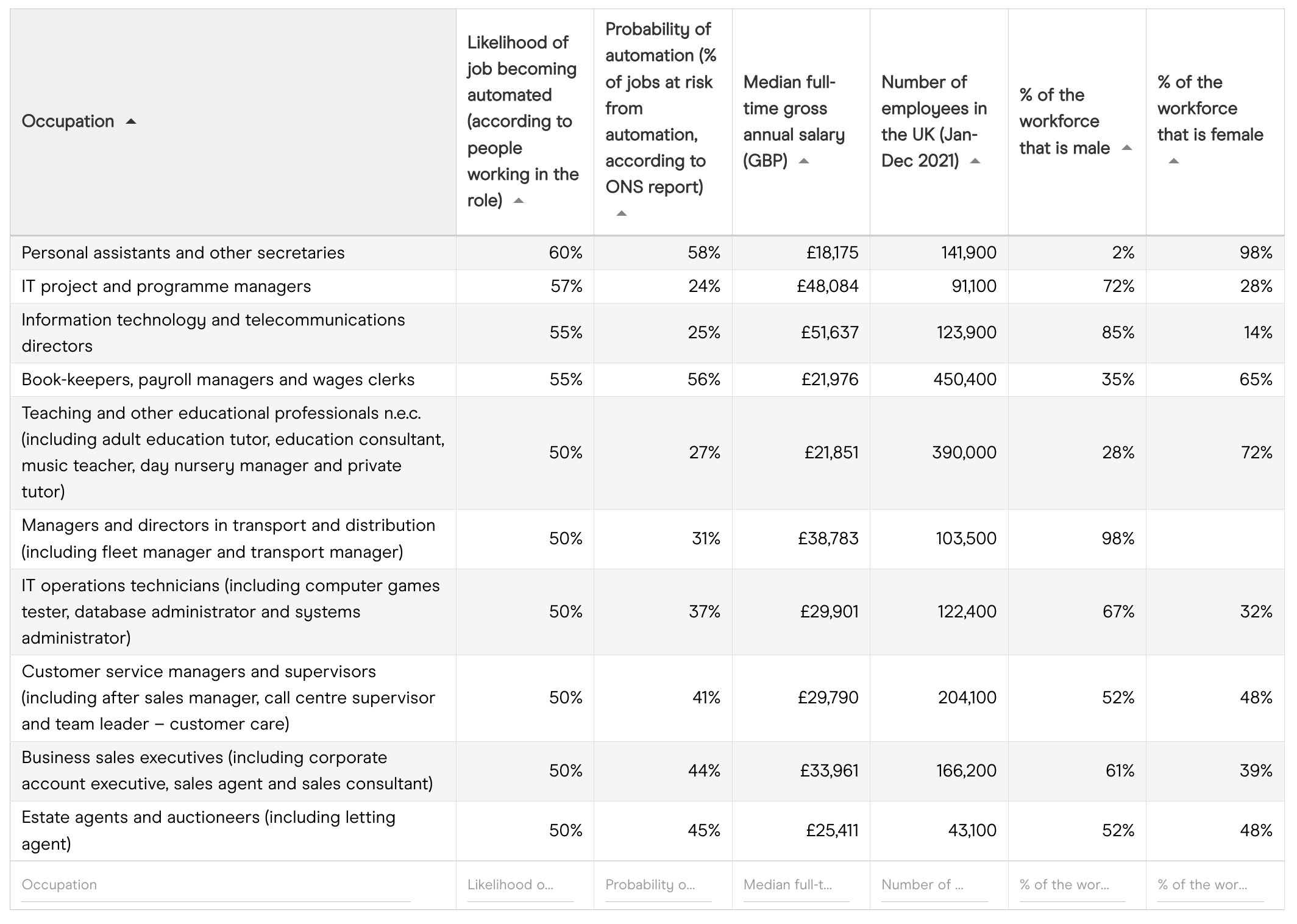The height and width of the screenshot is (924, 1297).
Task: Select the Personal assistants and other secretaries row
Action: coord(183,253)
